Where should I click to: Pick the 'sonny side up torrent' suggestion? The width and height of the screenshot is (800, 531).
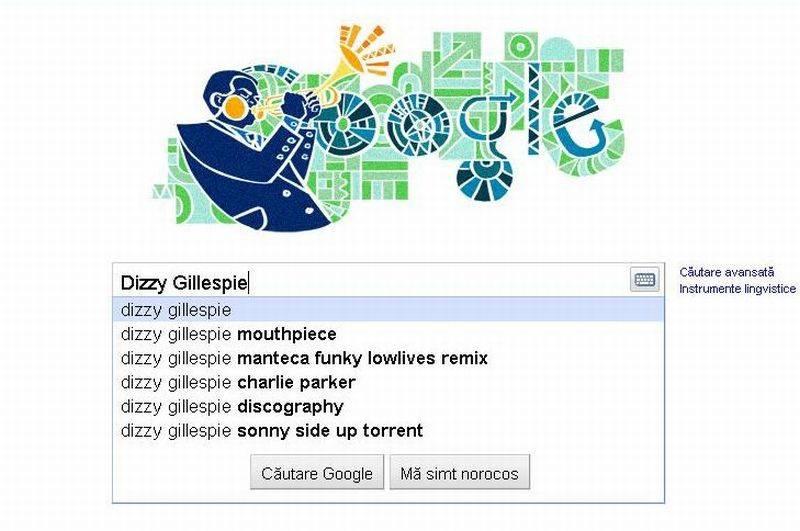272,431
